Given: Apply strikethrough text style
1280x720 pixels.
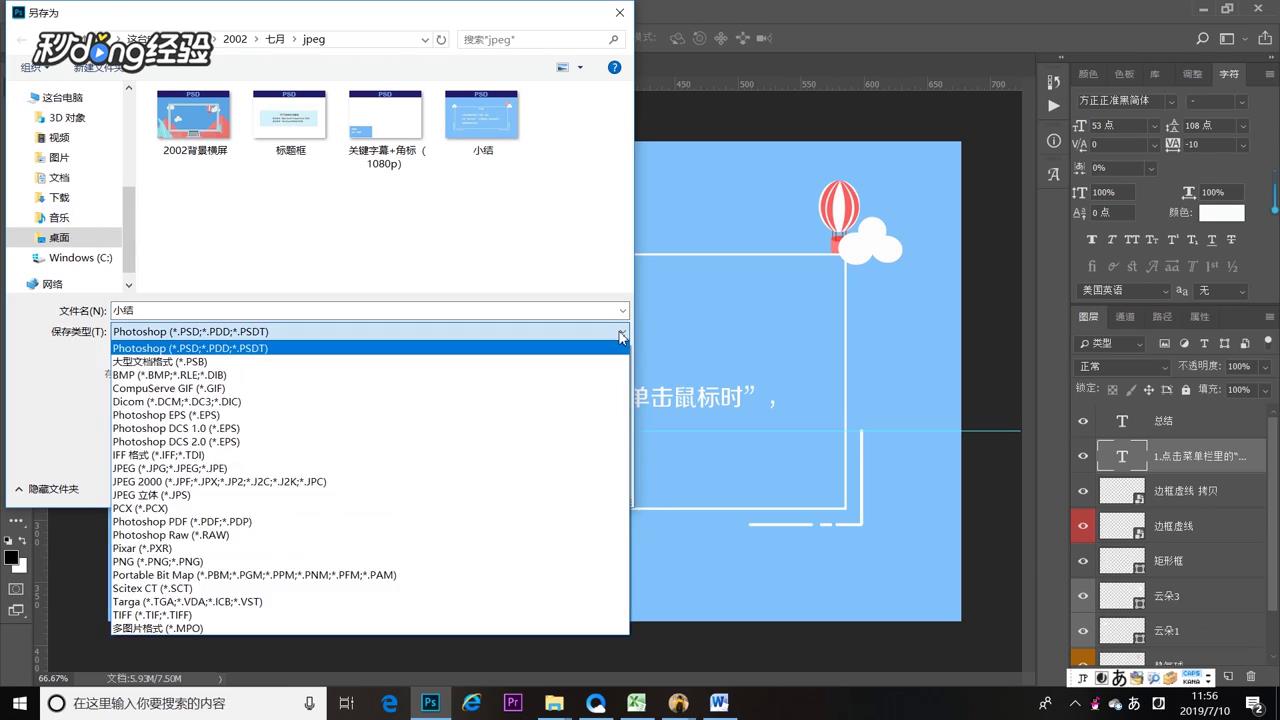Looking at the screenshot, I should tap(1231, 240).
